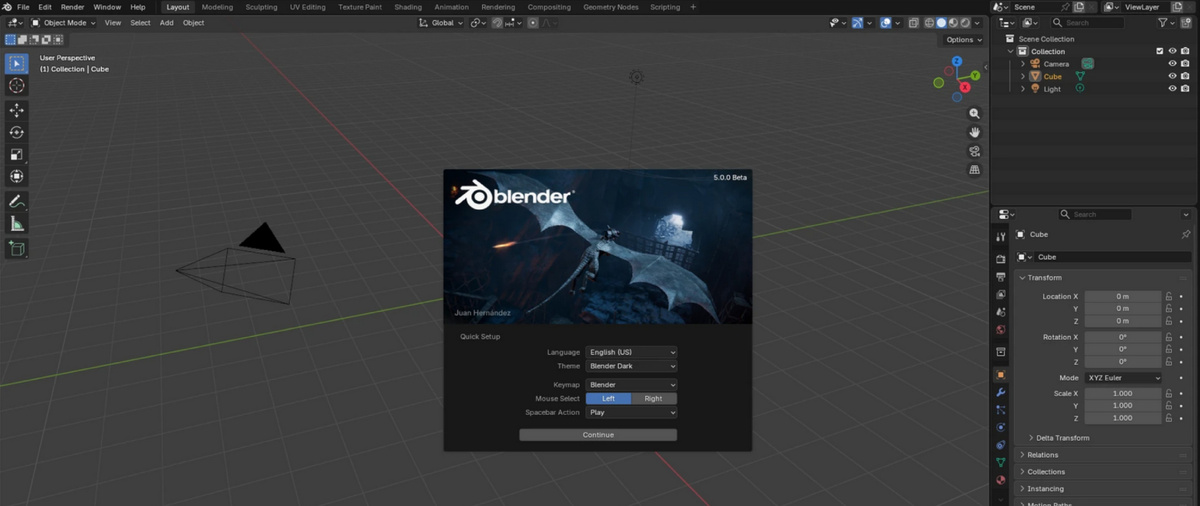
Task: Open the World properties tab
Action: click(x=1001, y=329)
